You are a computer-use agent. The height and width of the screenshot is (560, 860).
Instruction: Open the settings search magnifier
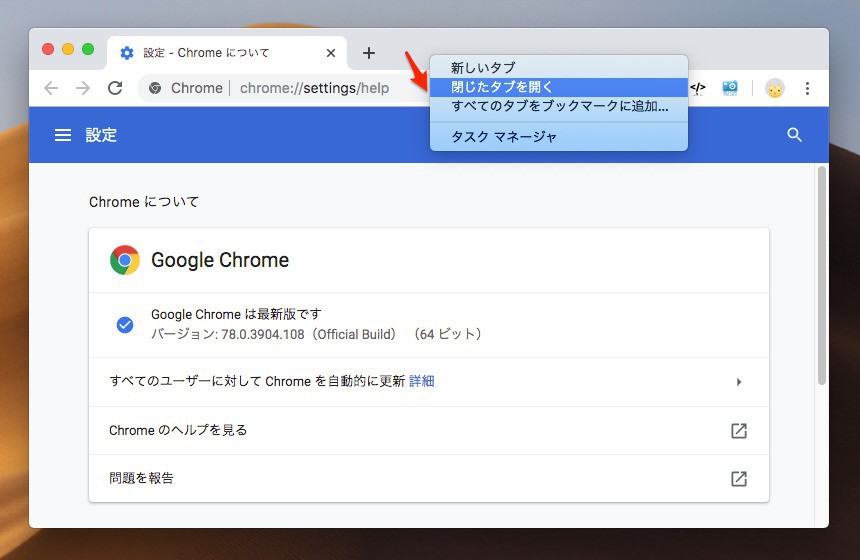point(794,135)
